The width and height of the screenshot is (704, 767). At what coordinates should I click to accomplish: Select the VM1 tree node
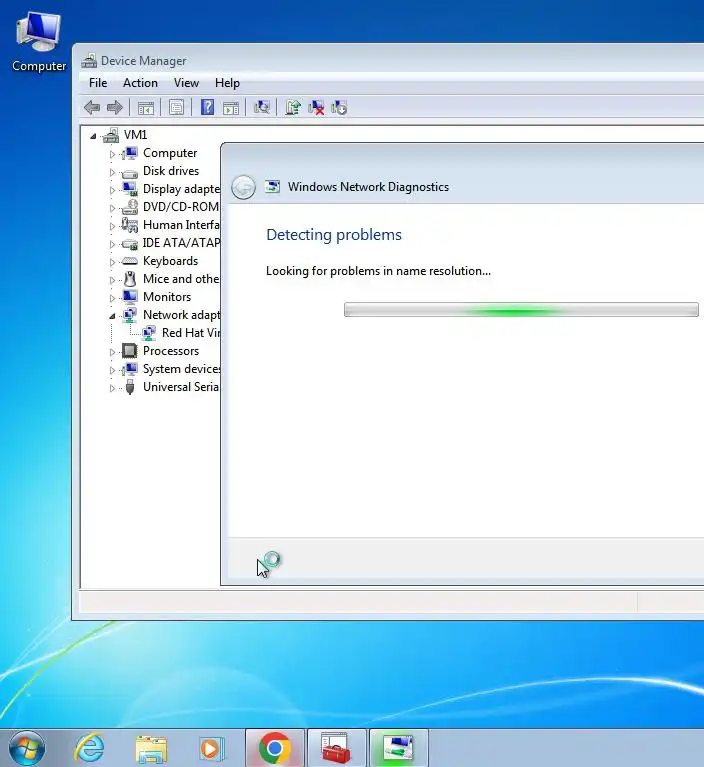point(135,135)
